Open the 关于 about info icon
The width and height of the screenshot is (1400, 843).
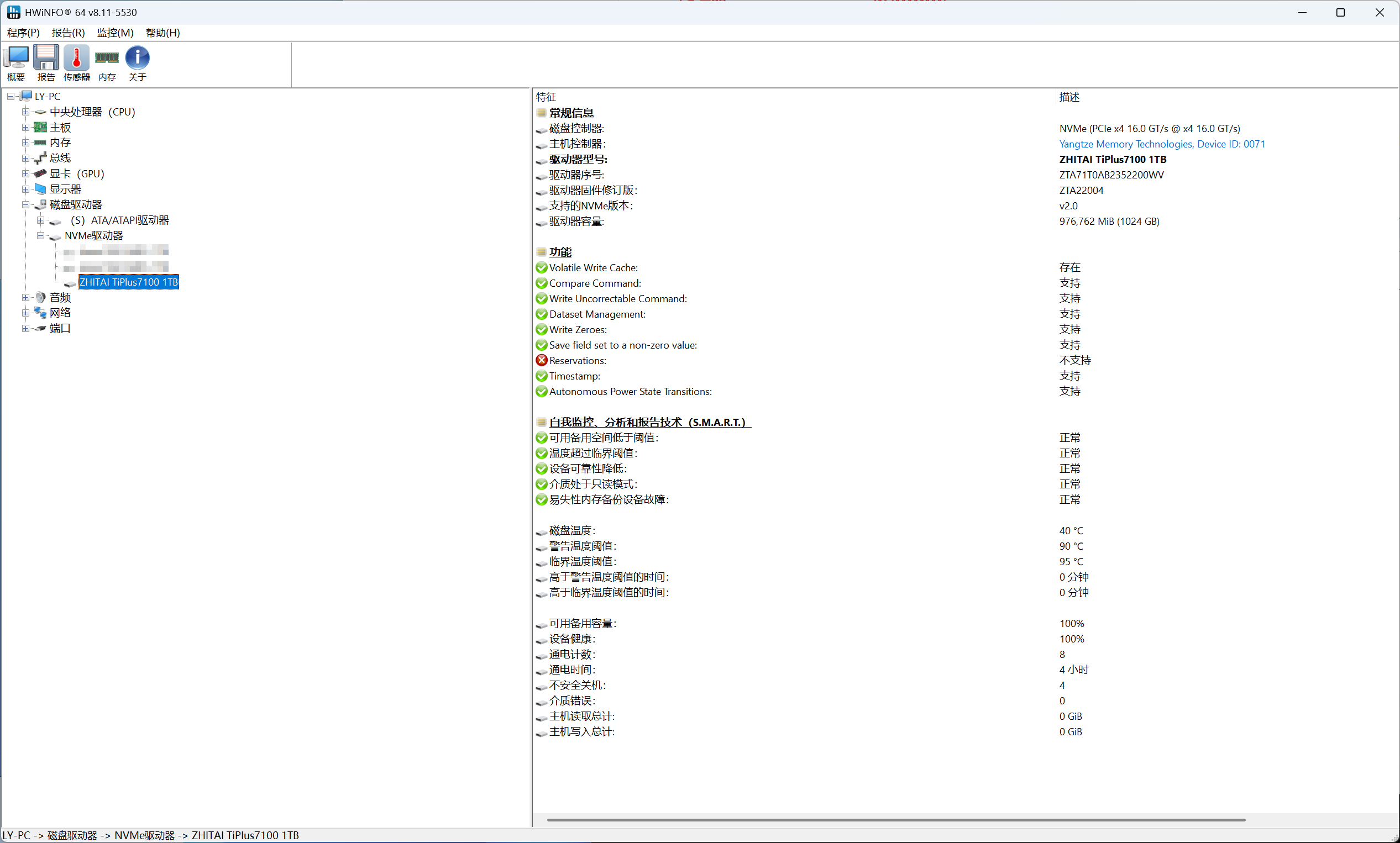pos(137,62)
